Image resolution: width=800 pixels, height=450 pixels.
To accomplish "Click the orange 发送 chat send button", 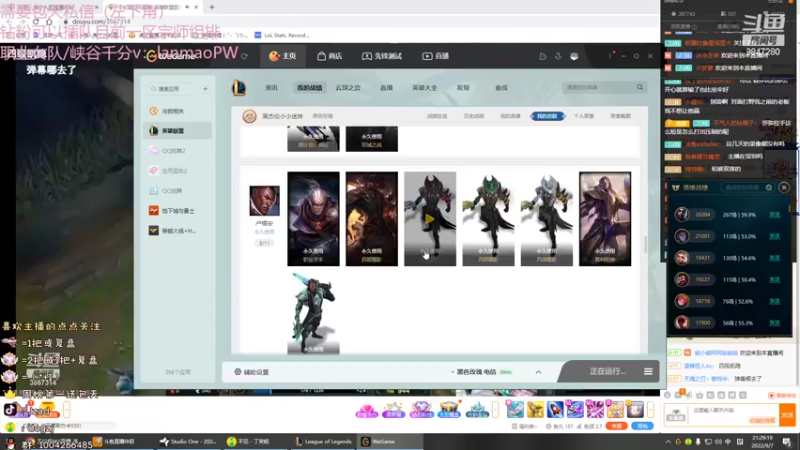I will (787, 415).
